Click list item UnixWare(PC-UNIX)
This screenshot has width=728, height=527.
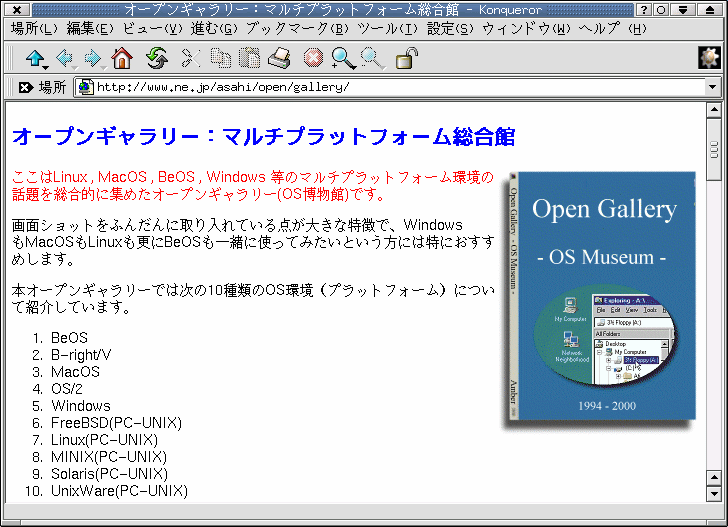119,491
